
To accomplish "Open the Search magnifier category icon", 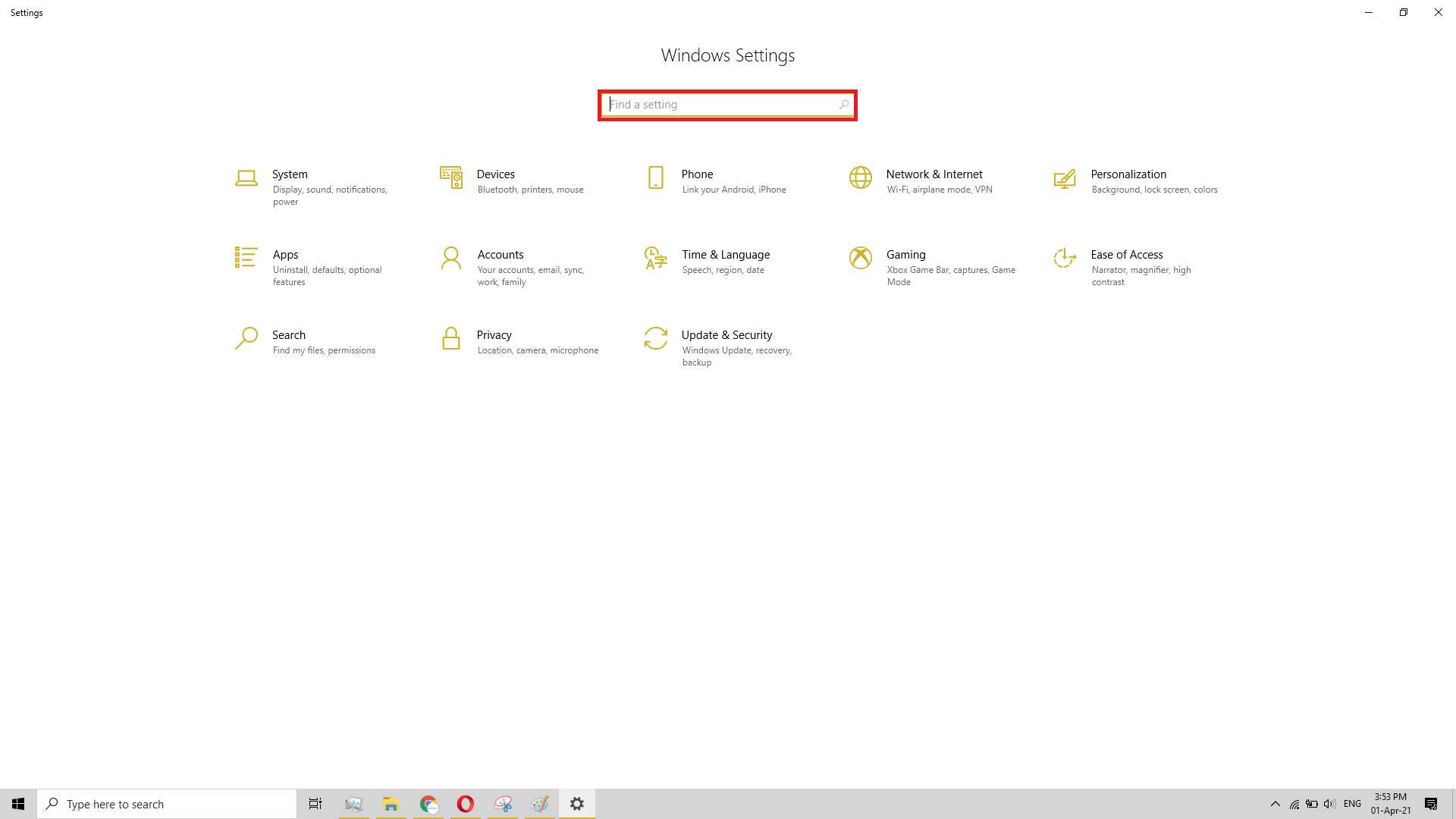I will pyautogui.click(x=246, y=338).
